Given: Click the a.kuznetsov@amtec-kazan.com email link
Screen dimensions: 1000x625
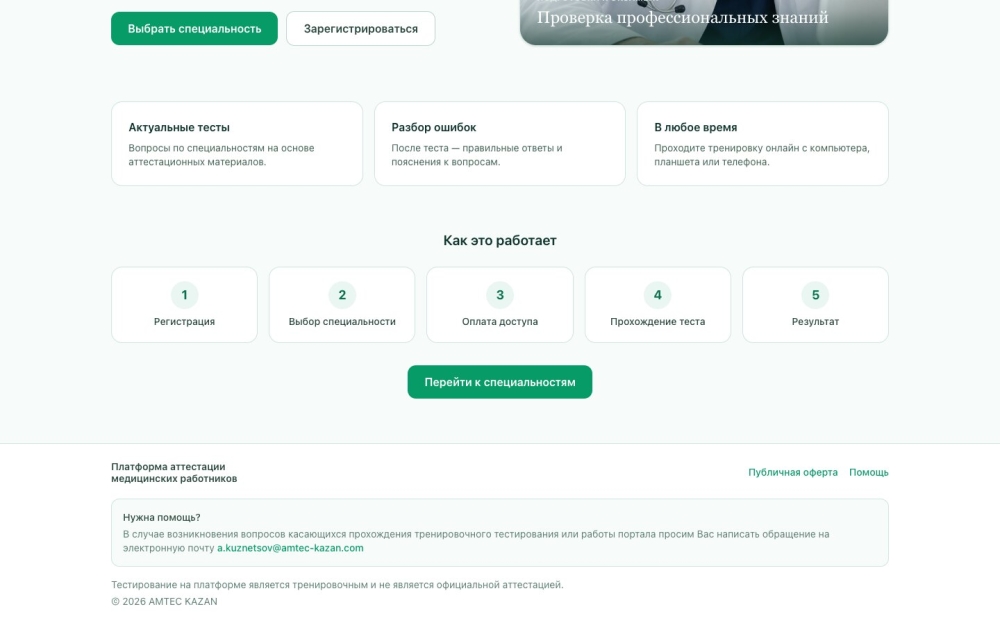Looking at the screenshot, I should 290,548.
